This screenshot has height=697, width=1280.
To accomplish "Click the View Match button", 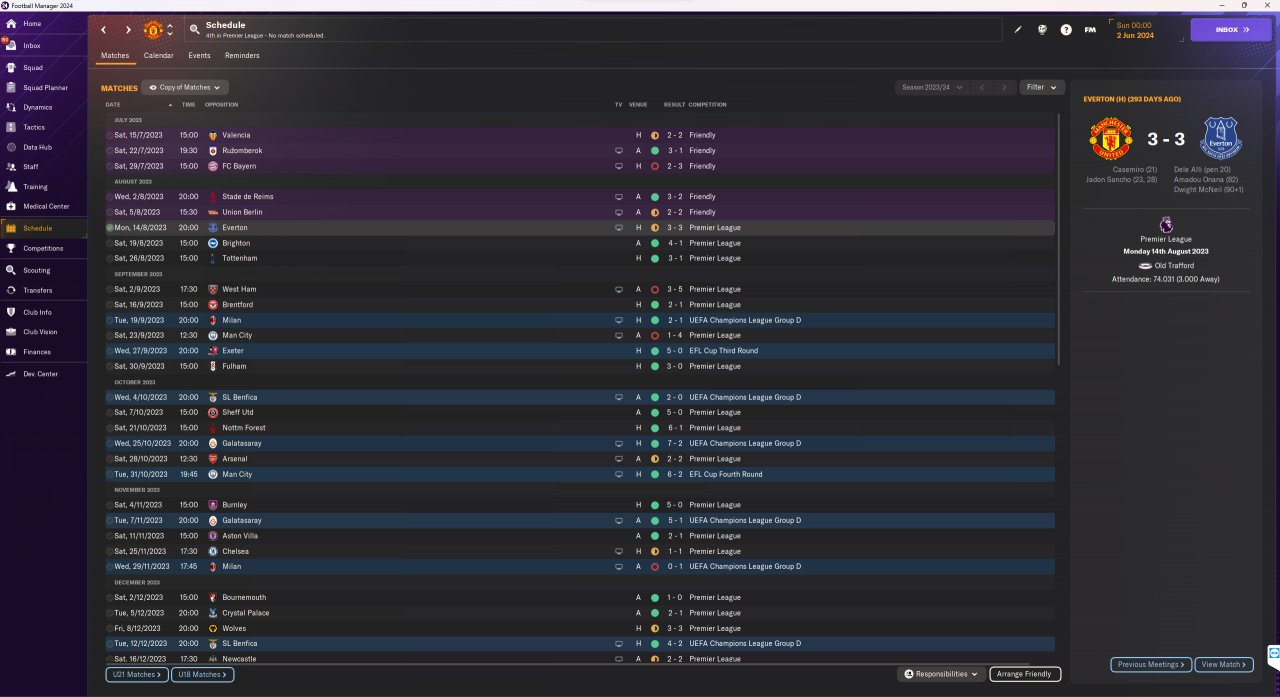I will click(x=1225, y=664).
